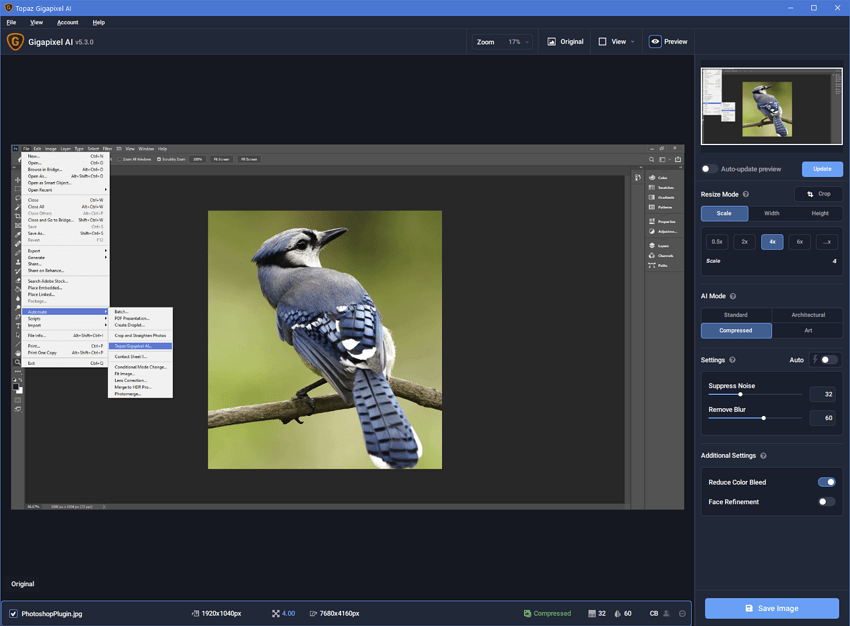Click the Preview eye icon
Image resolution: width=850 pixels, height=626 pixels.
tap(655, 42)
